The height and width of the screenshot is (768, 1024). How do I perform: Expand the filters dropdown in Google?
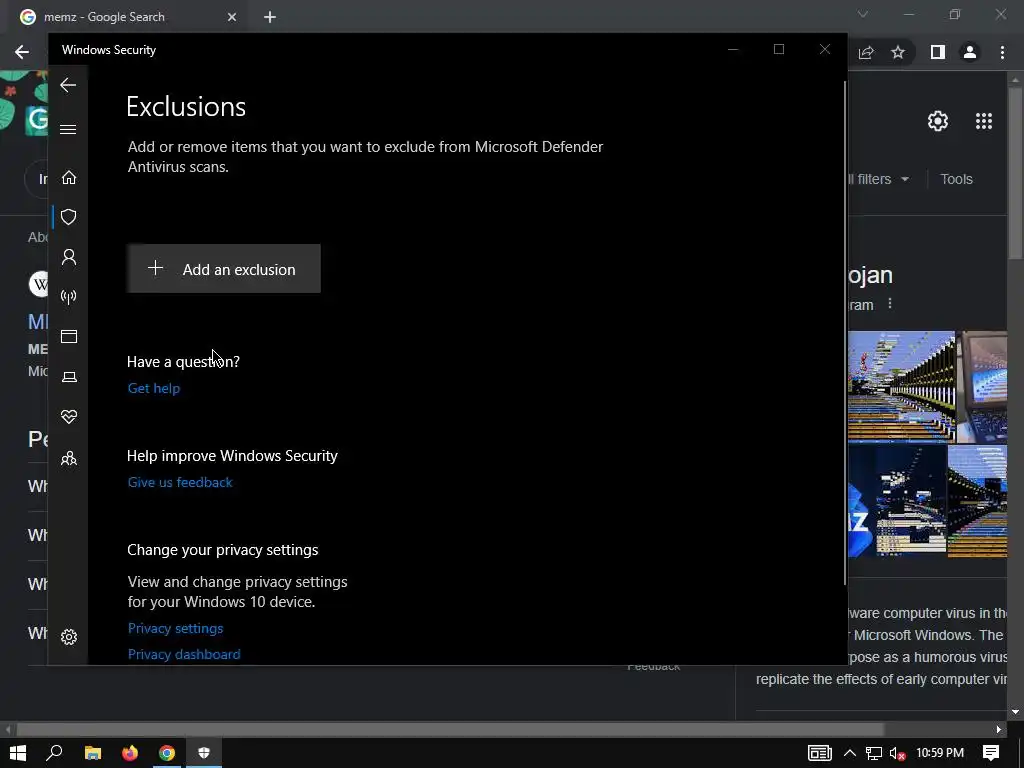(878, 179)
